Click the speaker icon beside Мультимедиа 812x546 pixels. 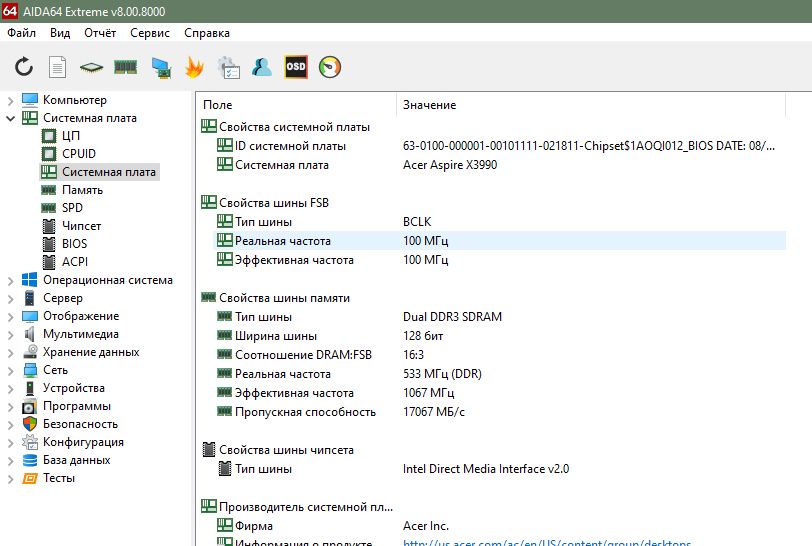coord(30,334)
